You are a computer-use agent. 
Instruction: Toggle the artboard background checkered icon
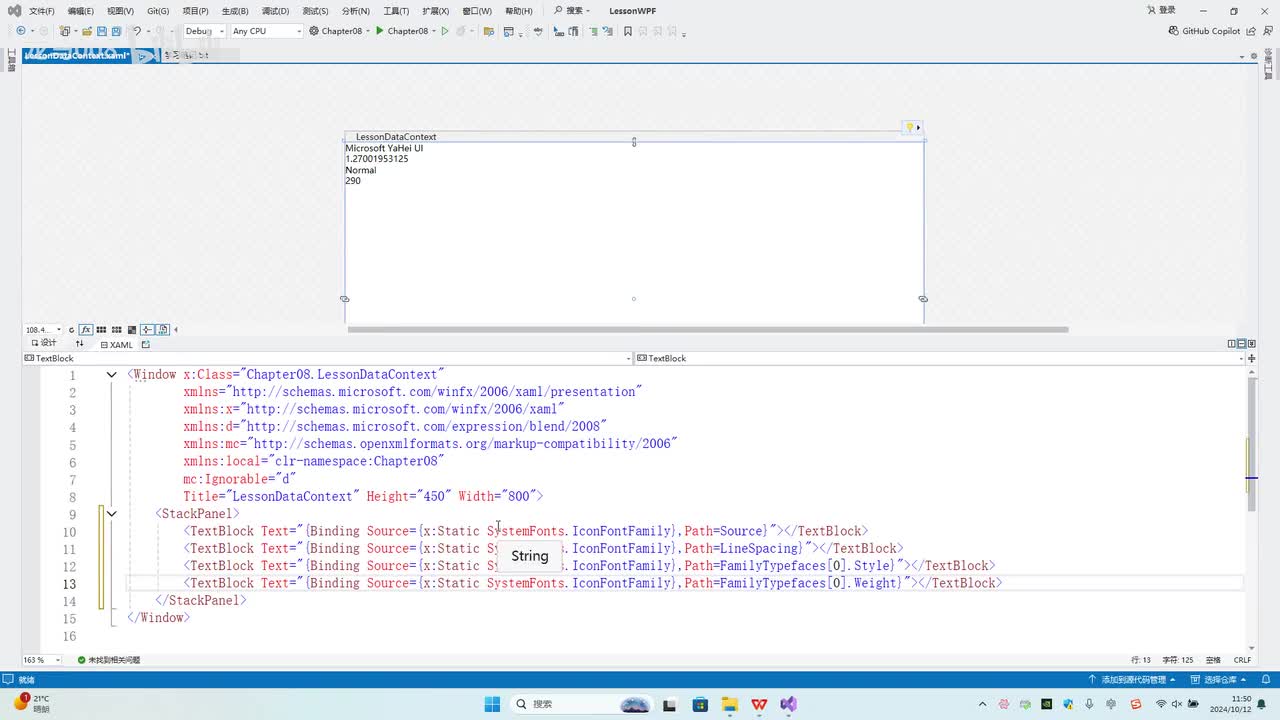[x=132, y=329]
